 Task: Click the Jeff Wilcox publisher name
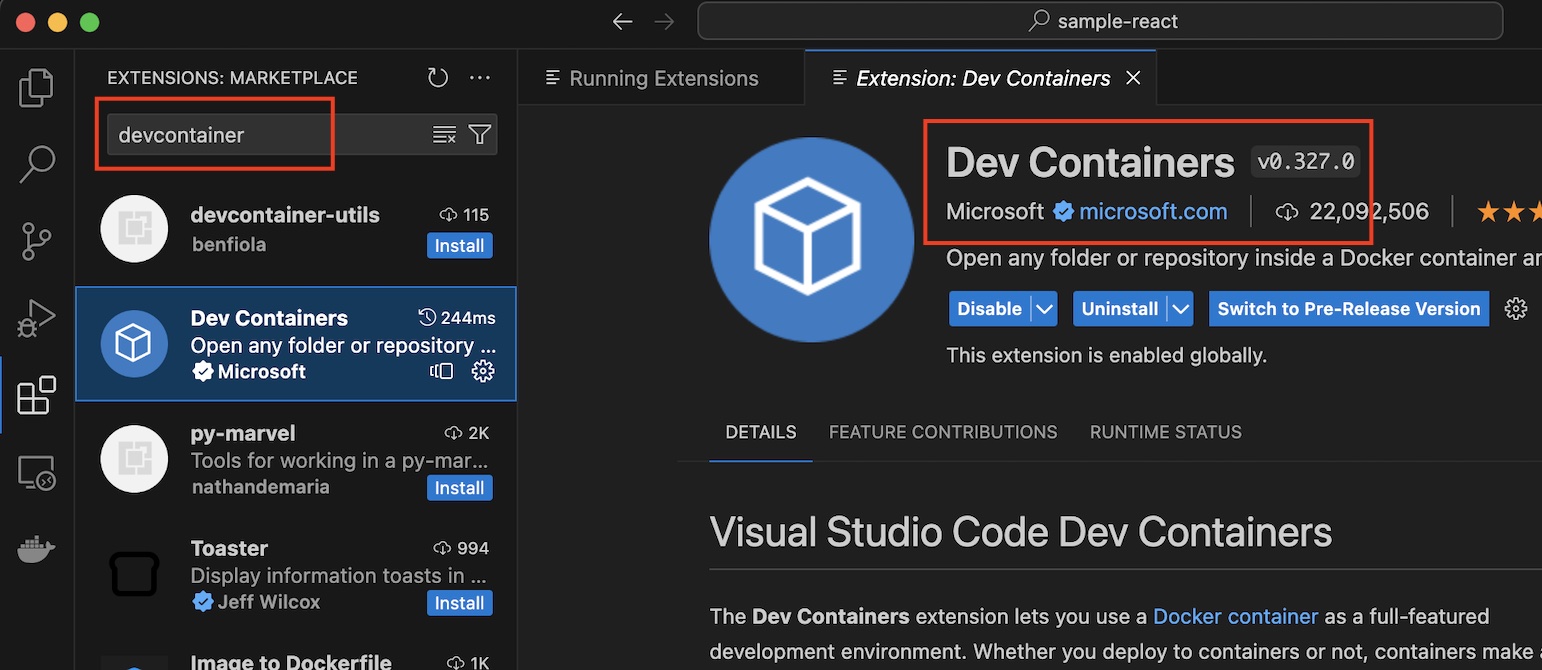[269, 602]
